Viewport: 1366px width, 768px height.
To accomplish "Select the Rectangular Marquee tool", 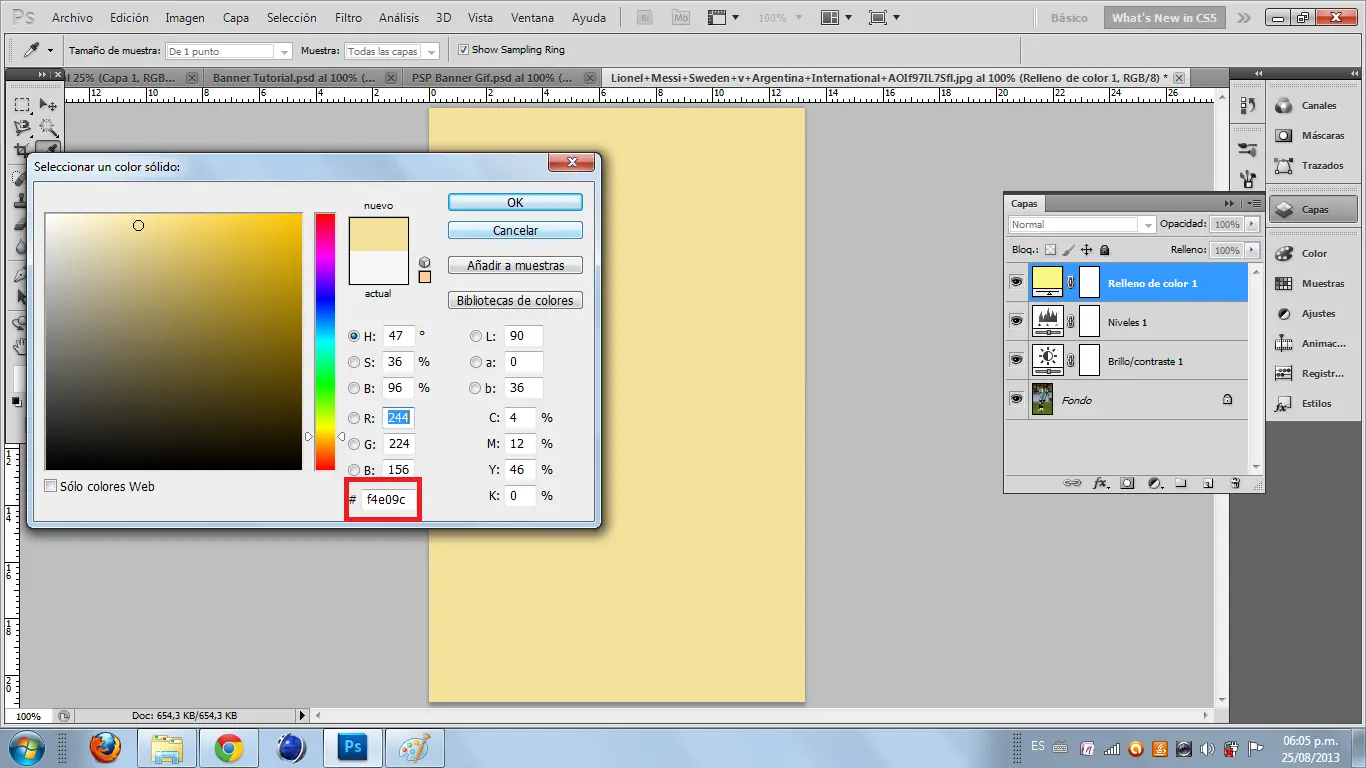I will pyautogui.click(x=22, y=105).
